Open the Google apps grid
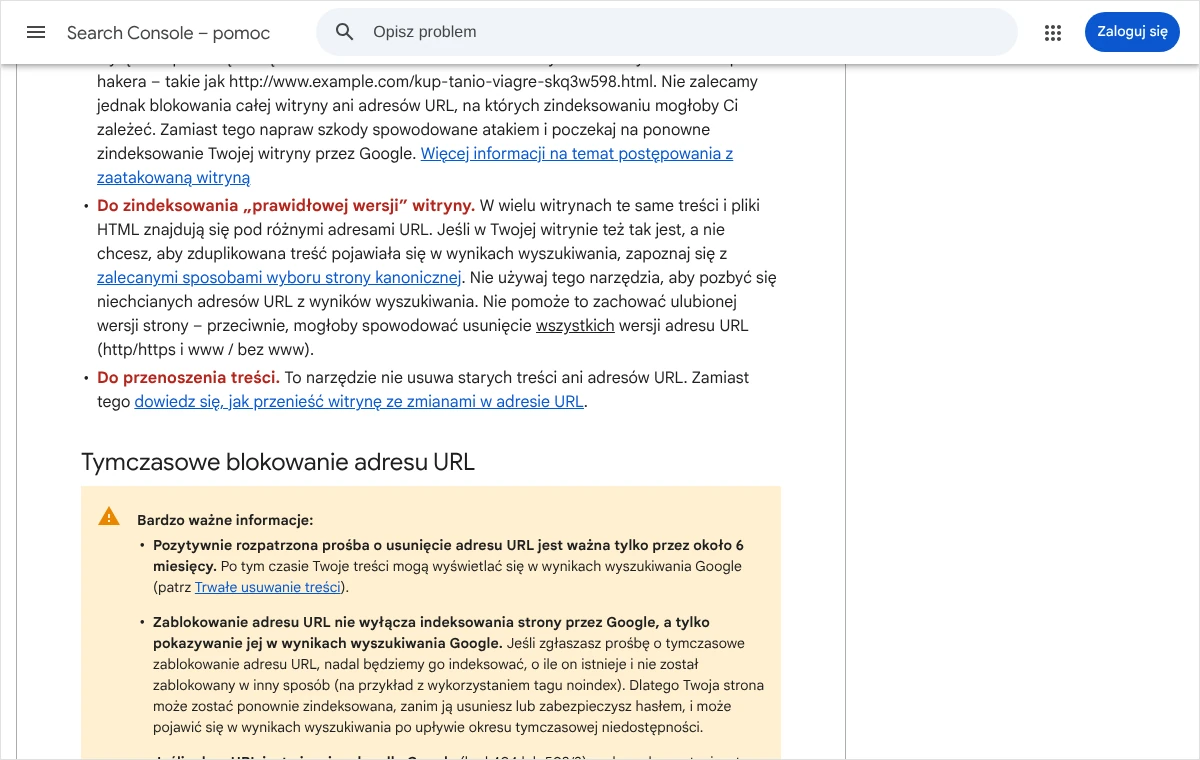The width and height of the screenshot is (1200, 760). click(x=1053, y=33)
